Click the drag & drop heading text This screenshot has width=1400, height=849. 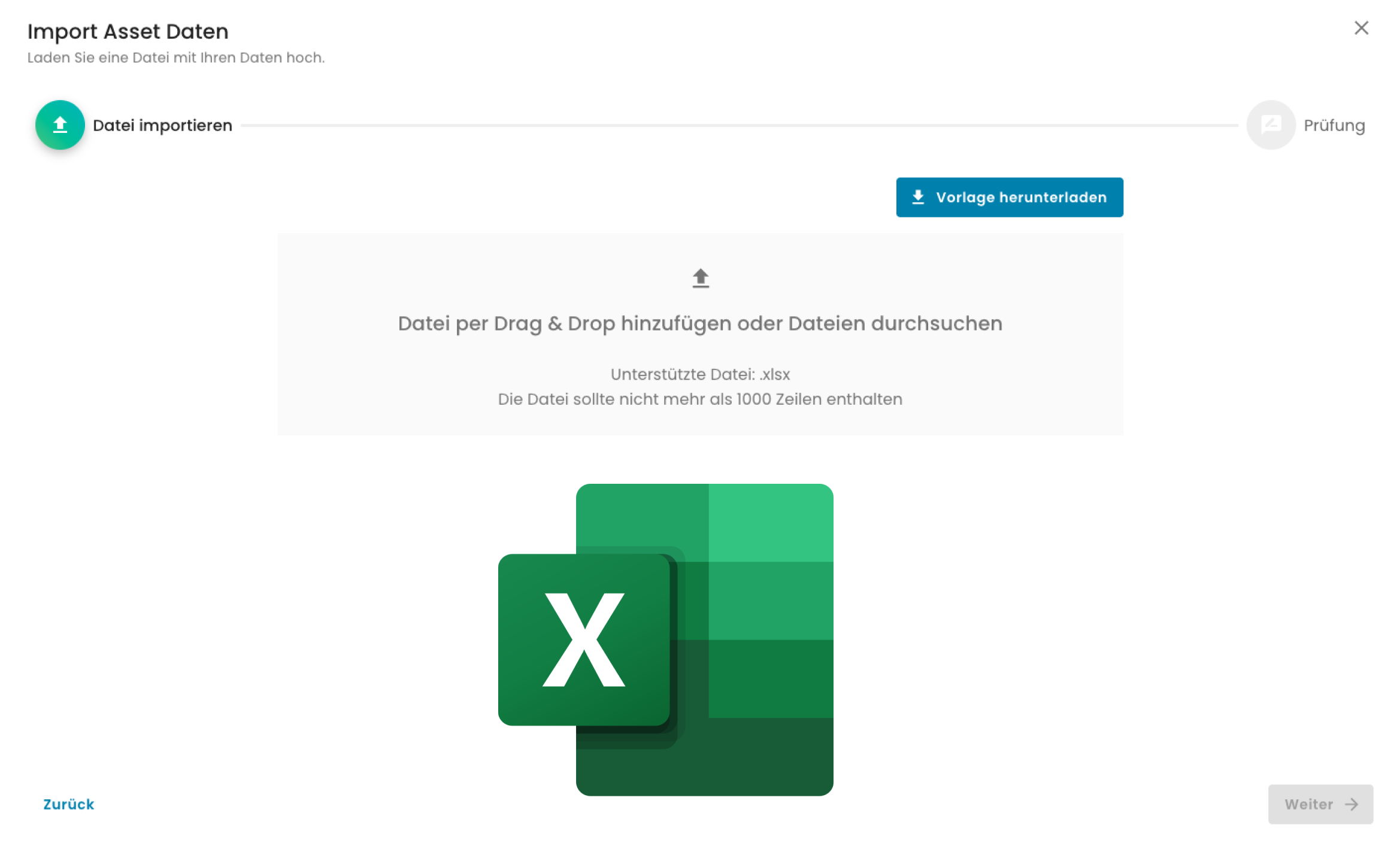click(700, 323)
